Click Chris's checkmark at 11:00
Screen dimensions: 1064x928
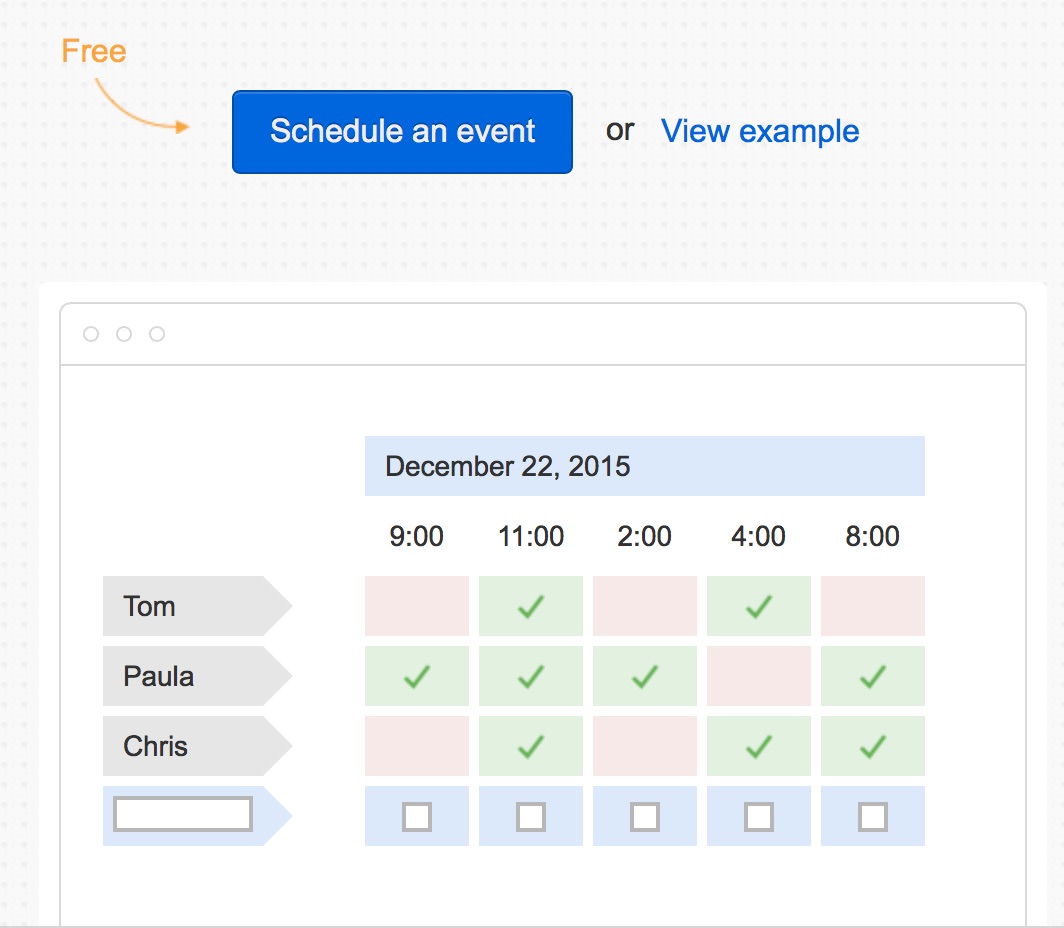531,746
